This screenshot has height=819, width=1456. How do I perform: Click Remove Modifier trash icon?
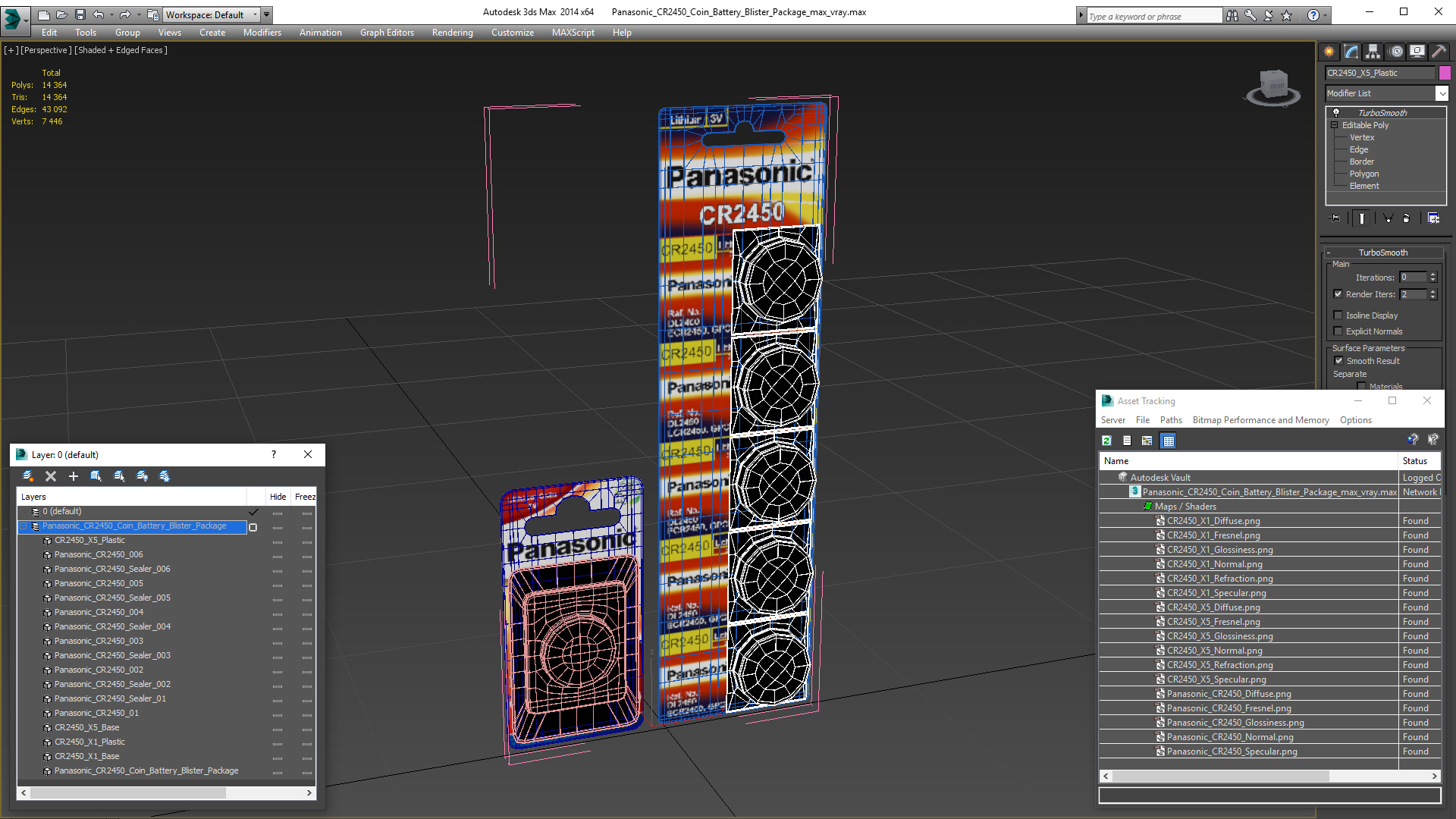(1407, 218)
